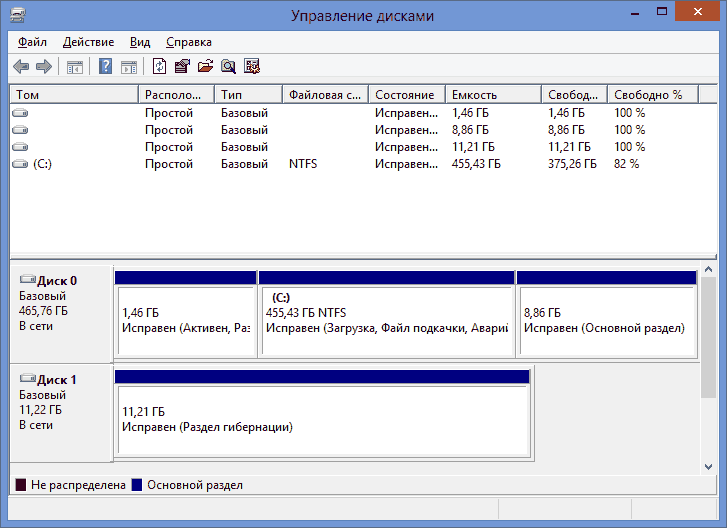Open Help via blue question-mark icon
This screenshot has height=528, width=727.
[x=105, y=67]
